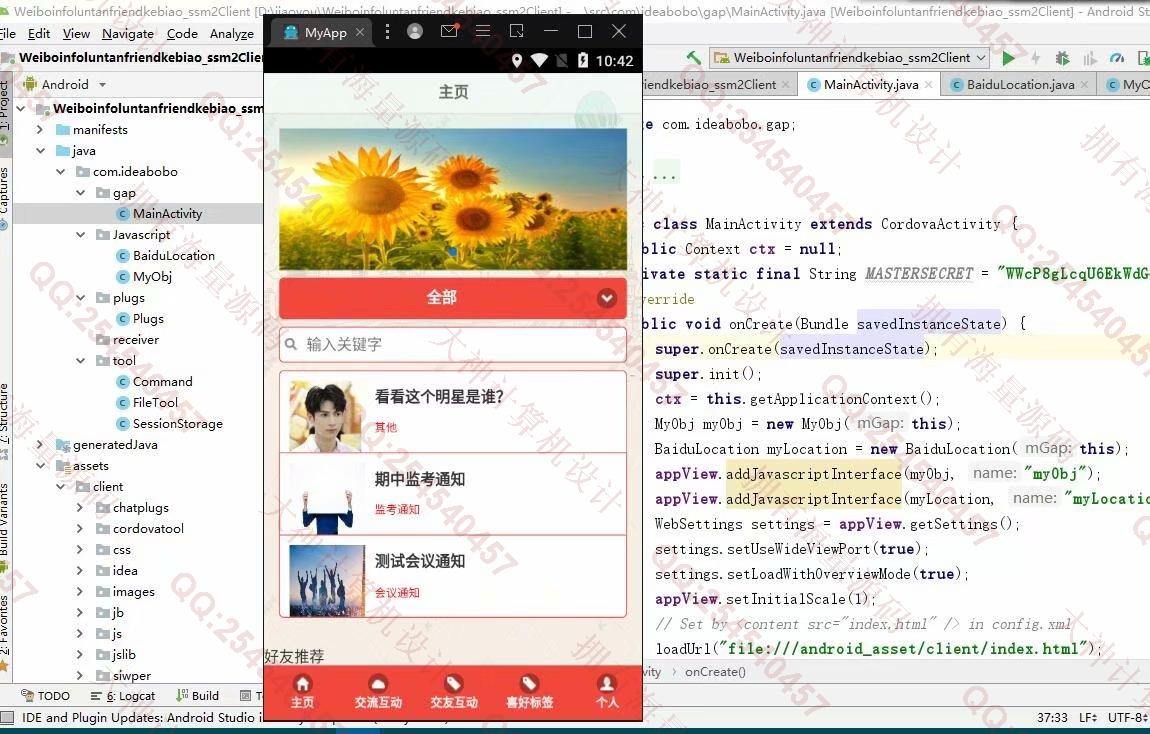1150x734 pixels.
Task: Collapse the tool package
Action: 80,361
